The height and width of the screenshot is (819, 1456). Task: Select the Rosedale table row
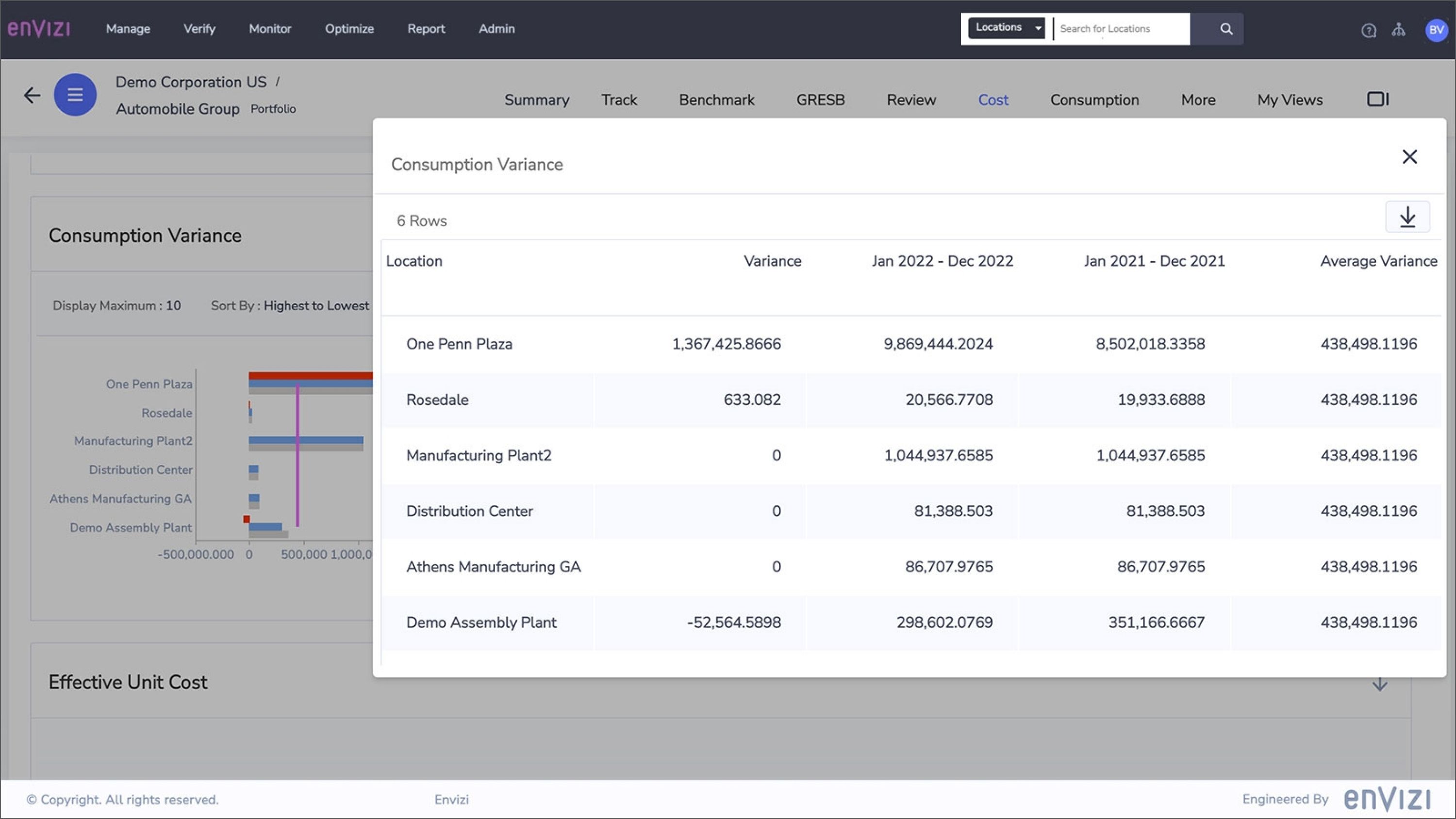[911, 400]
